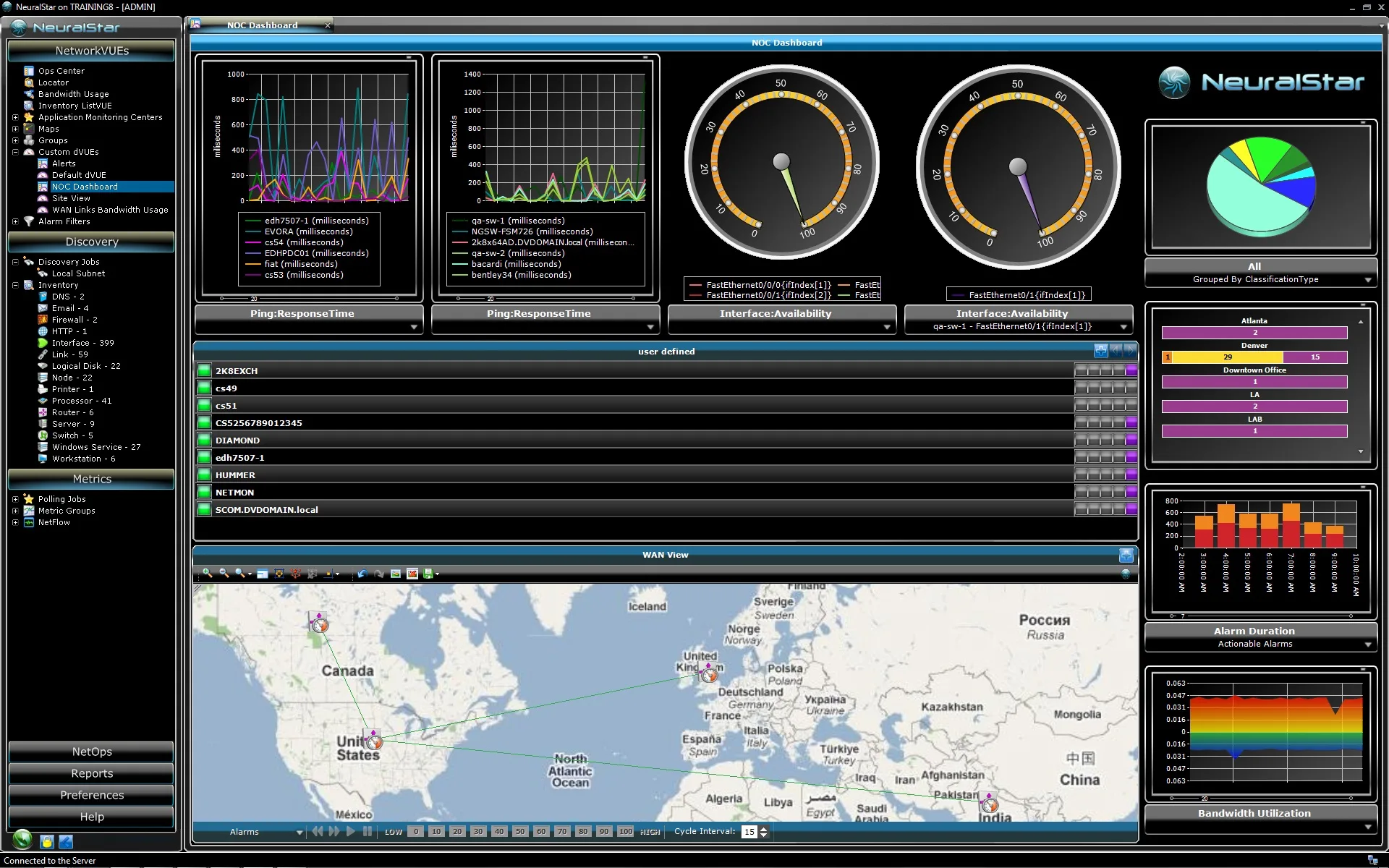
Task: Click the fit-to-window icon in WAN toolbar
Action: pos(279,574)
